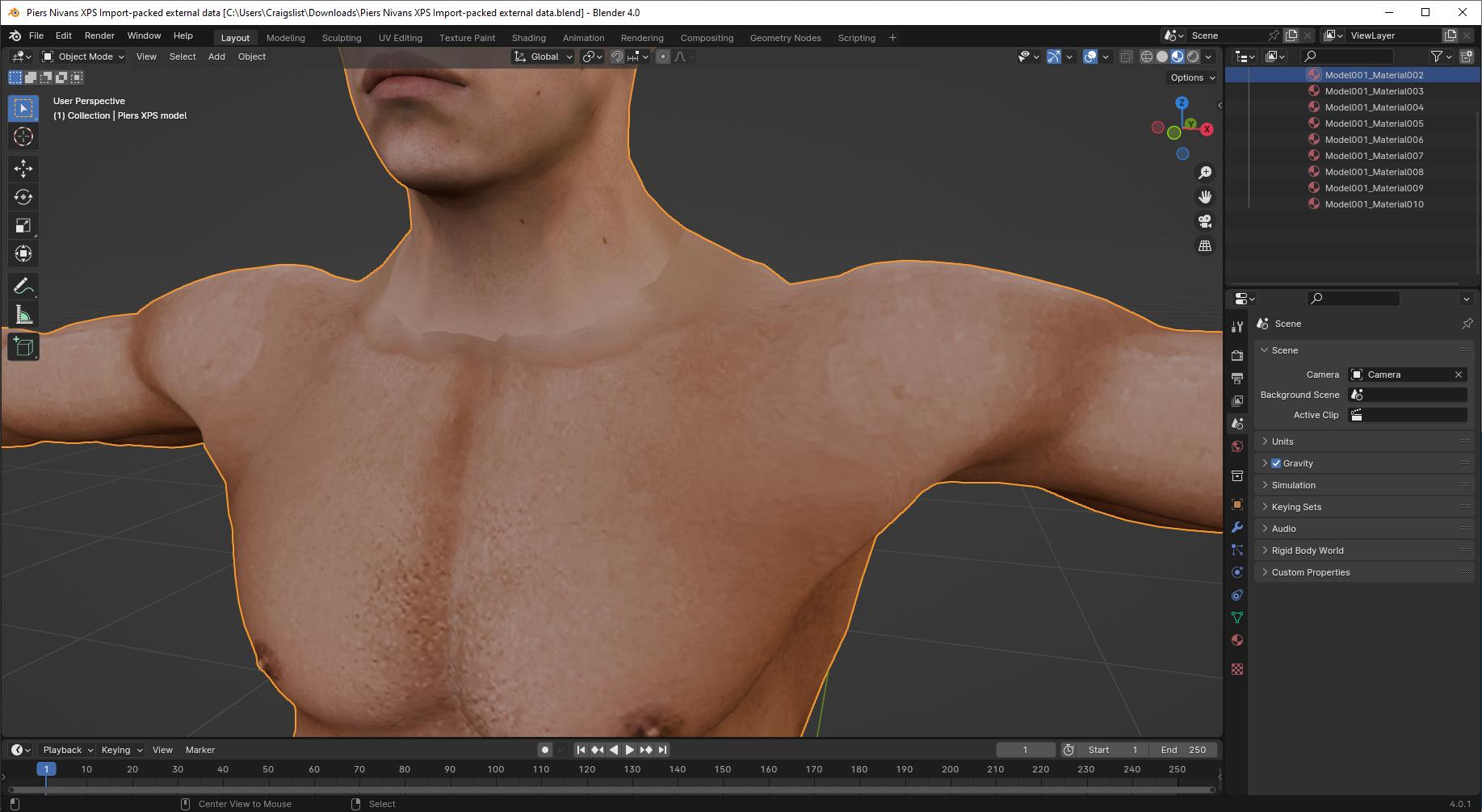1482x812 pixels.
Task: Select Model001_Material005 in the outliner
Action: click(1374, 123)
